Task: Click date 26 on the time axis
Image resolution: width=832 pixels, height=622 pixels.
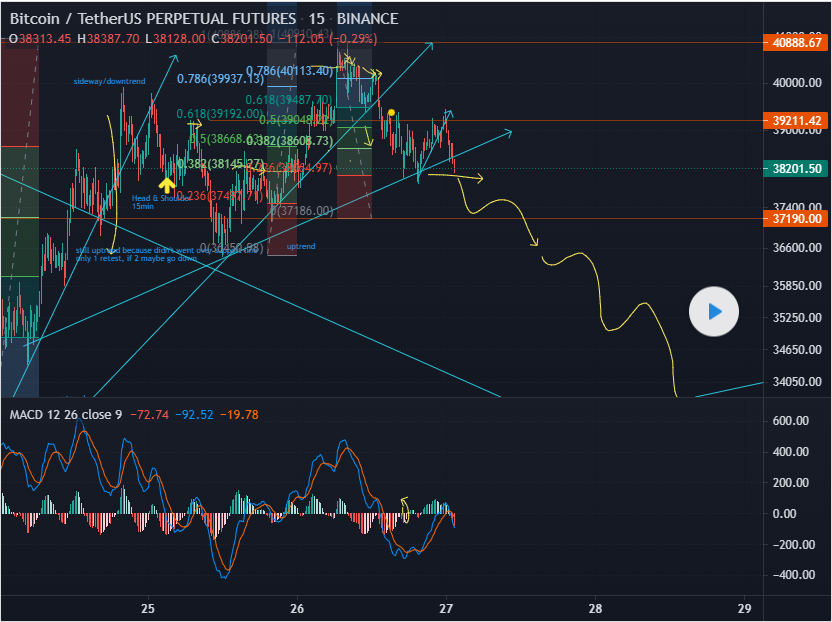Action: coord(297,608)
